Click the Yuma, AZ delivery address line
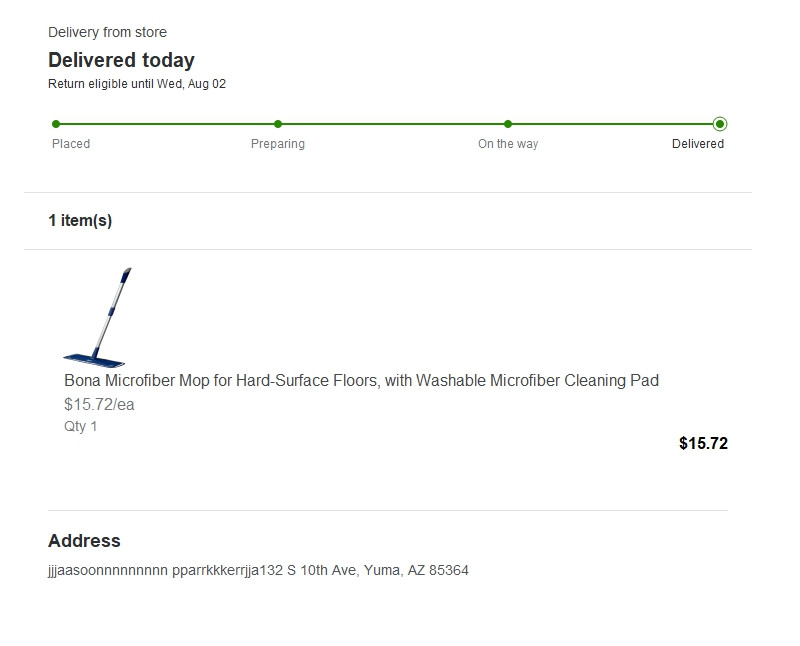800x646 pixels. click(258, 570)
